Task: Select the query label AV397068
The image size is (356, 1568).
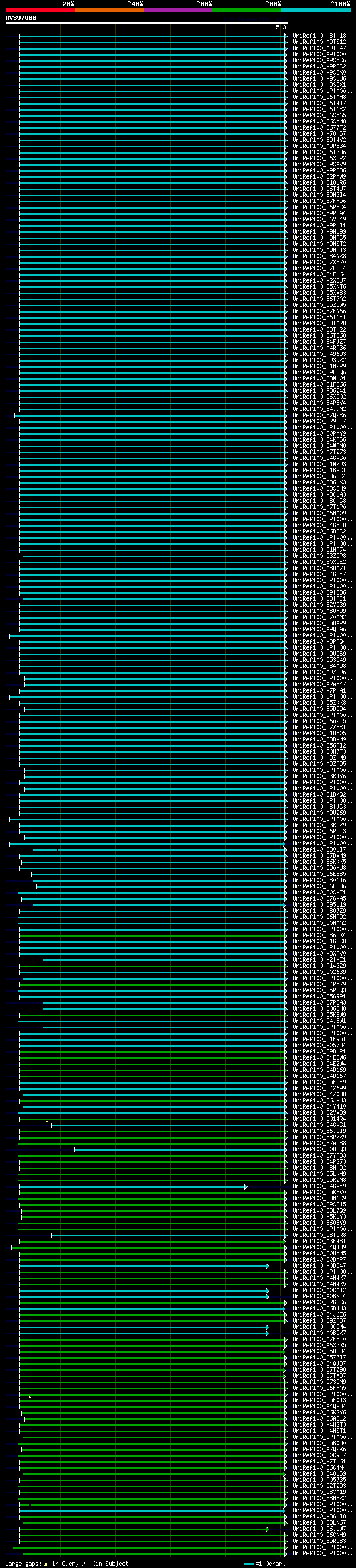Action: coord(21,18)
